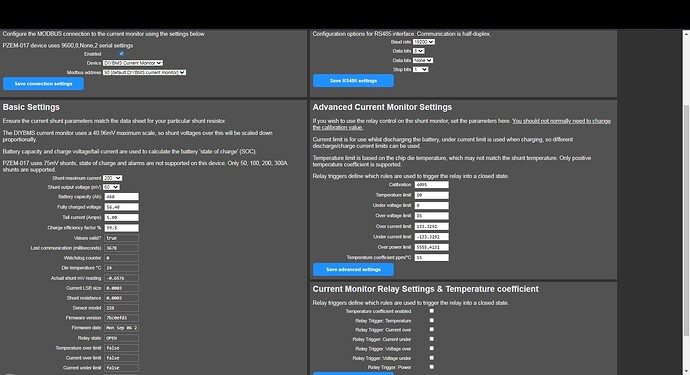Toggle Relay Trigger: Voltage under checkbox
The image size is (690, 375).
point(431,358)
